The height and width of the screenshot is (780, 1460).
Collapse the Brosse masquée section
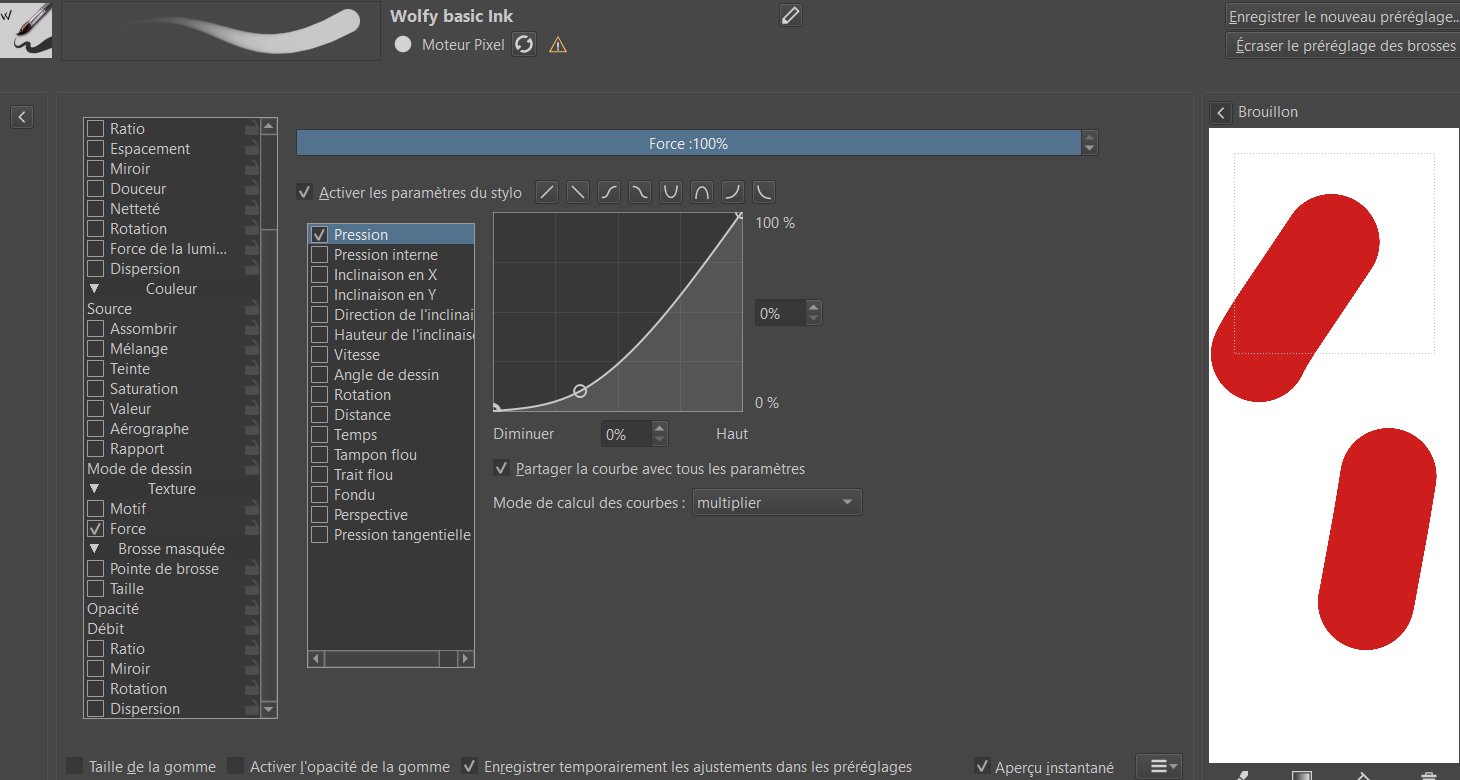pyautogui.click(x=95, y=548)
